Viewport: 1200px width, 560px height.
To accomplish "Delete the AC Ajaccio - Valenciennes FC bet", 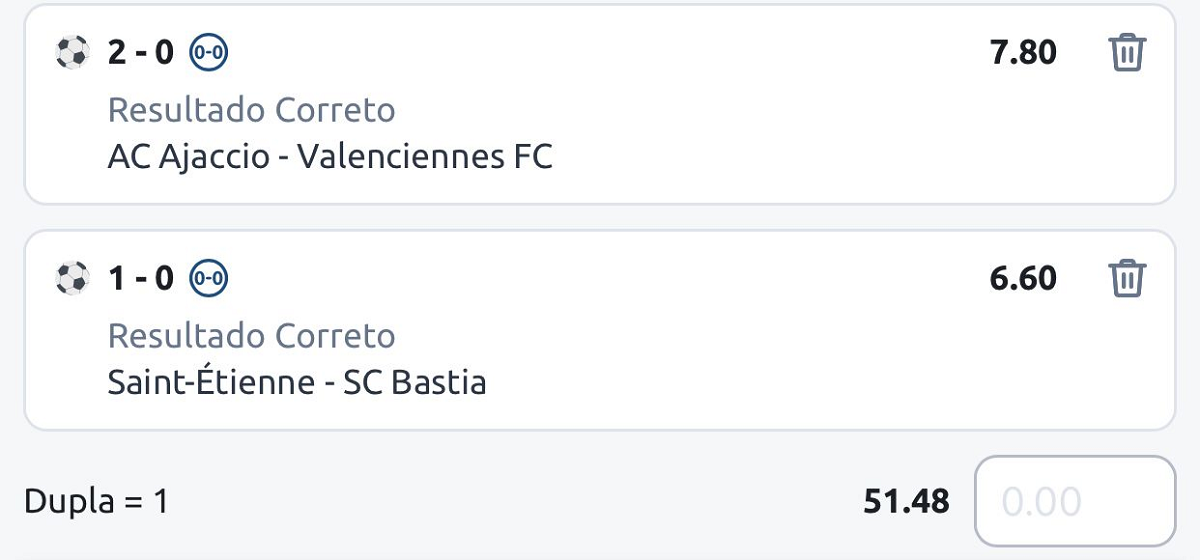I will [1127, 52].
